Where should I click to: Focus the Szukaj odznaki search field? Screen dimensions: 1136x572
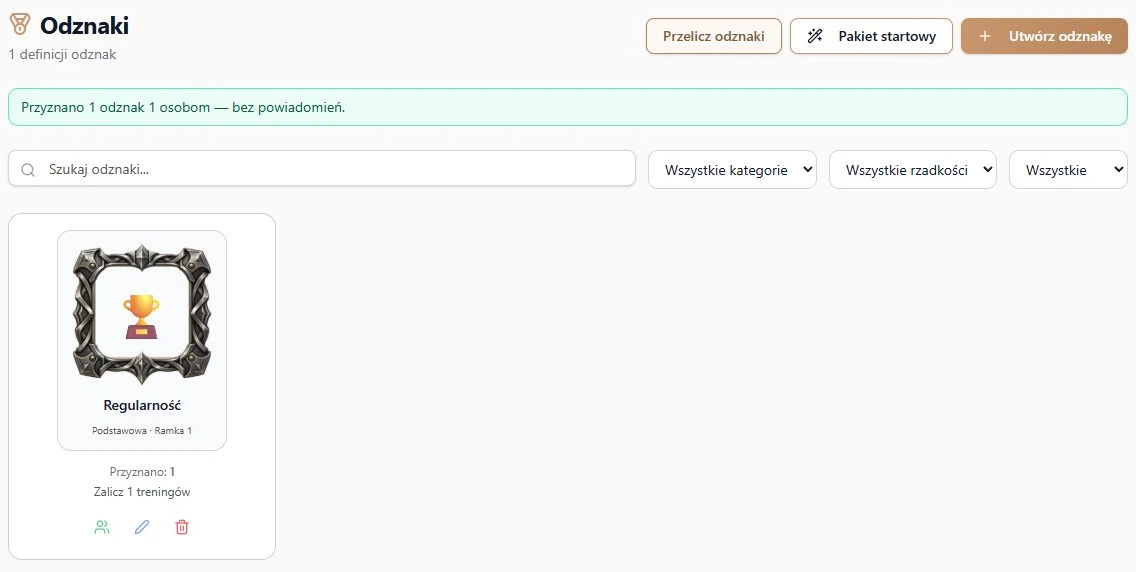click(322, 169)
